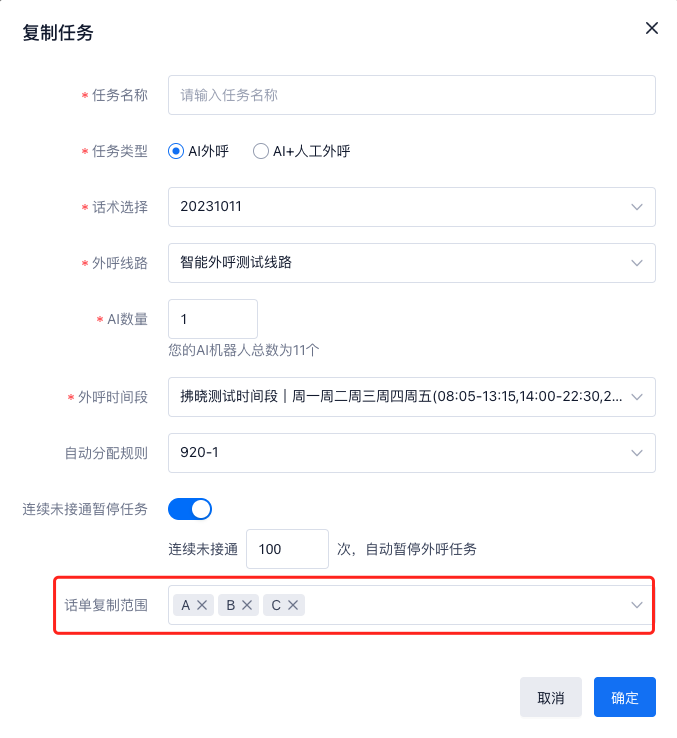This screenshot has width=677, height=738.
Task: Select the AI外呼 radio option
Action: click(176, 152)
